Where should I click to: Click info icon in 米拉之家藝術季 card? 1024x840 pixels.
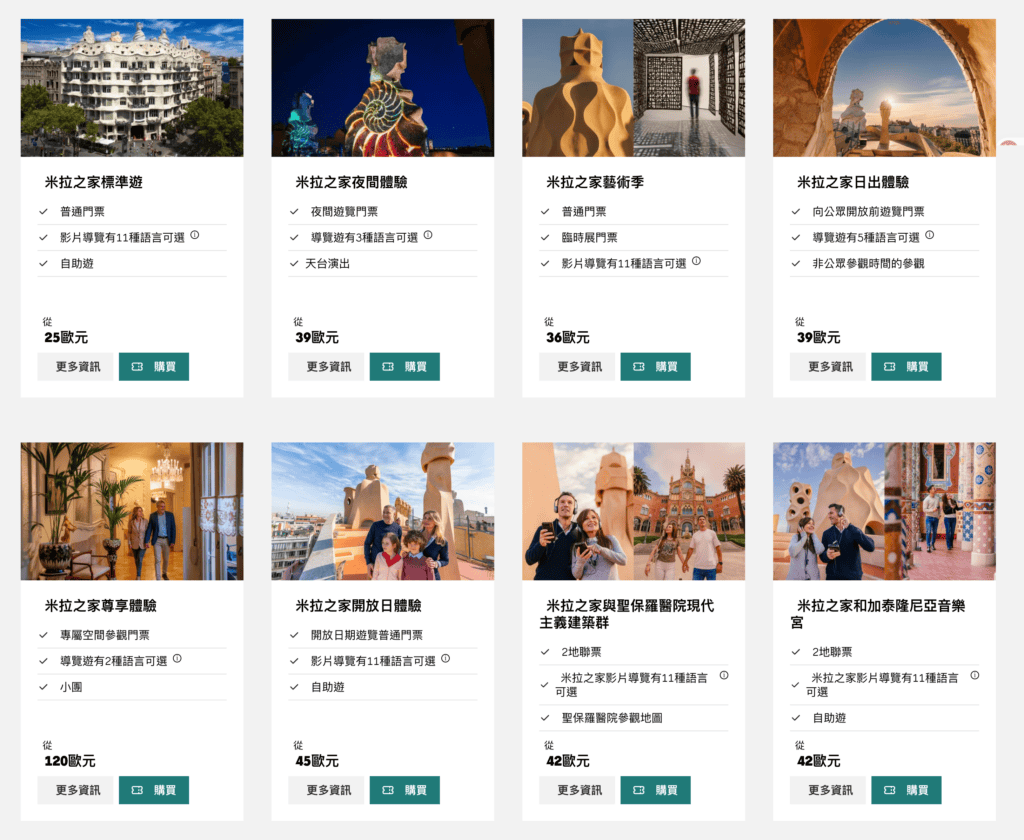(x=696, y=261)
